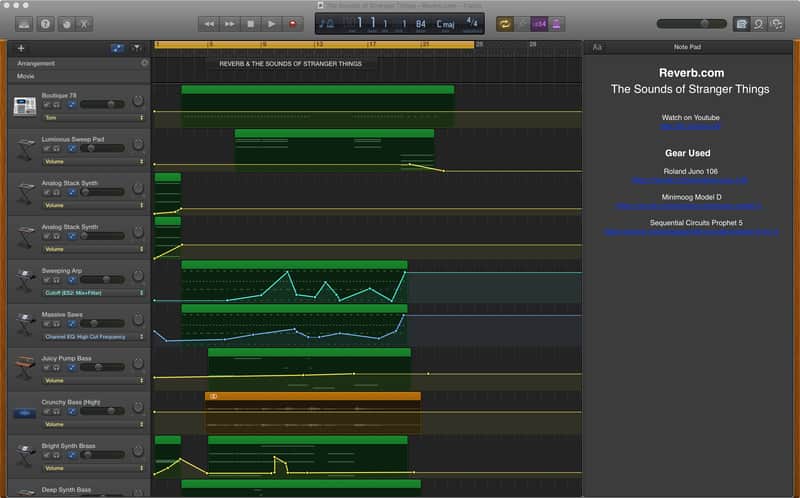Adjust the master volume slider

[691, 23]
